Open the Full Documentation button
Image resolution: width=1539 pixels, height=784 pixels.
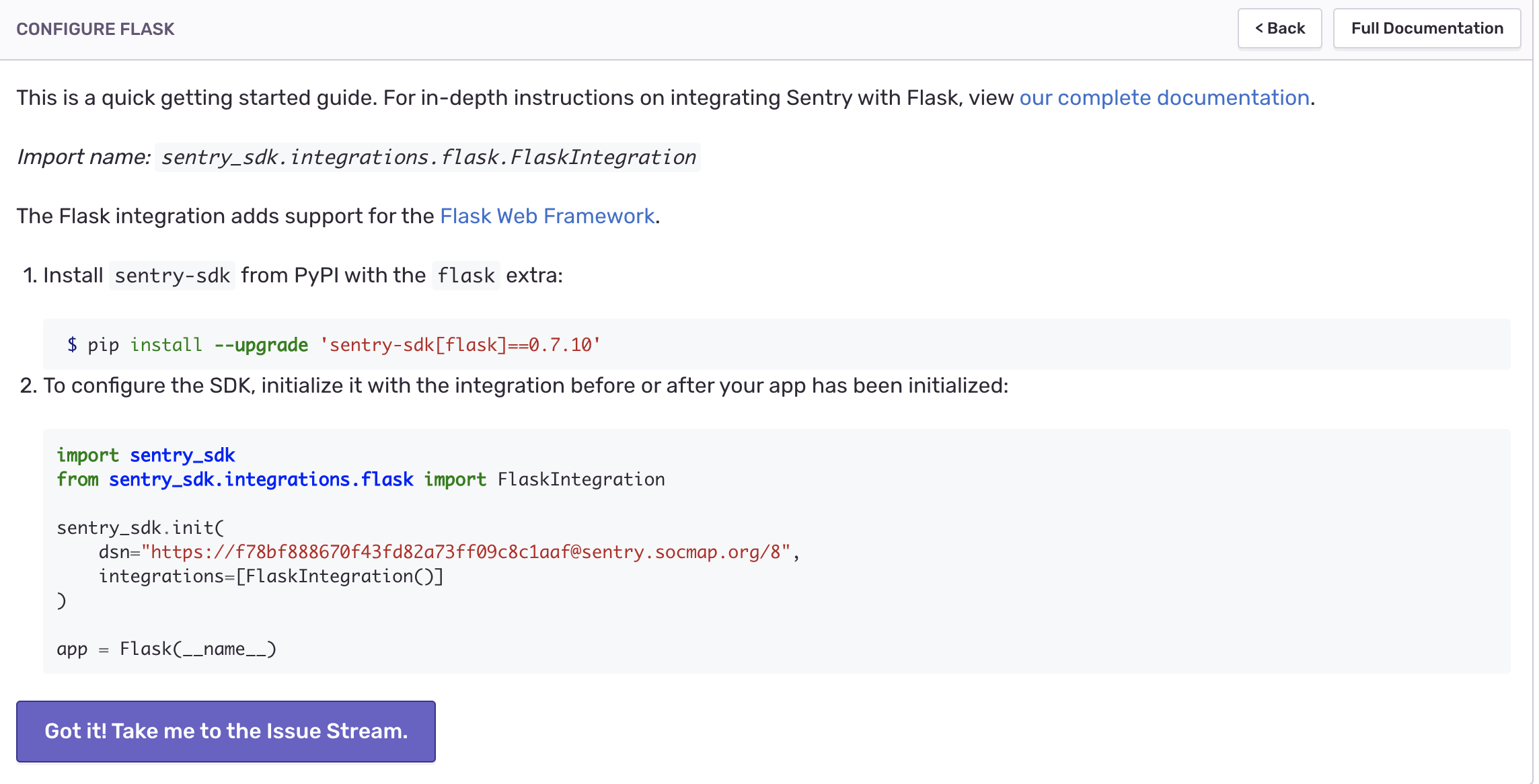click(1427, 28)
